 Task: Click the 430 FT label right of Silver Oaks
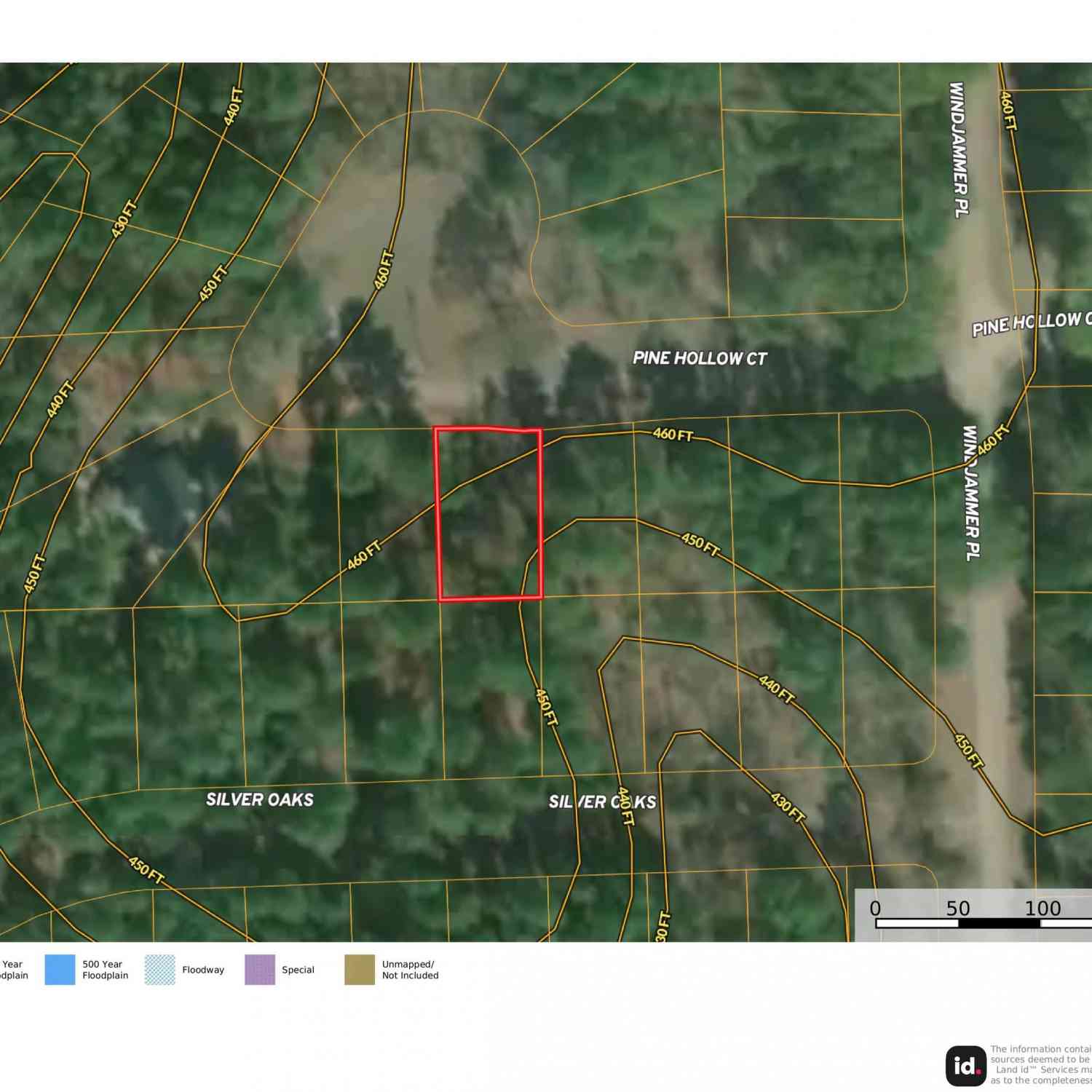point(788,807)
